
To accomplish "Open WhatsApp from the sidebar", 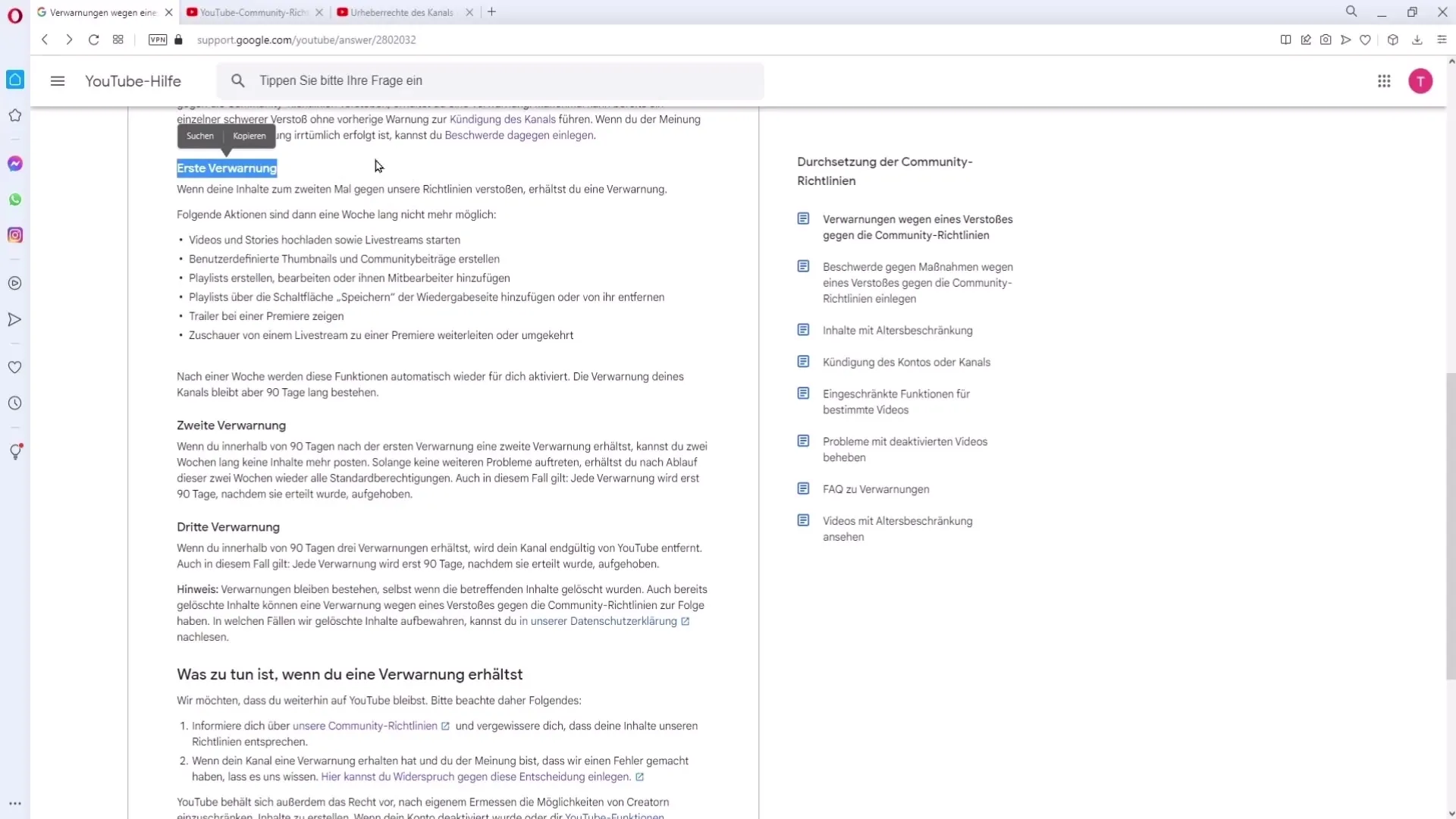I will coord(15,199).
